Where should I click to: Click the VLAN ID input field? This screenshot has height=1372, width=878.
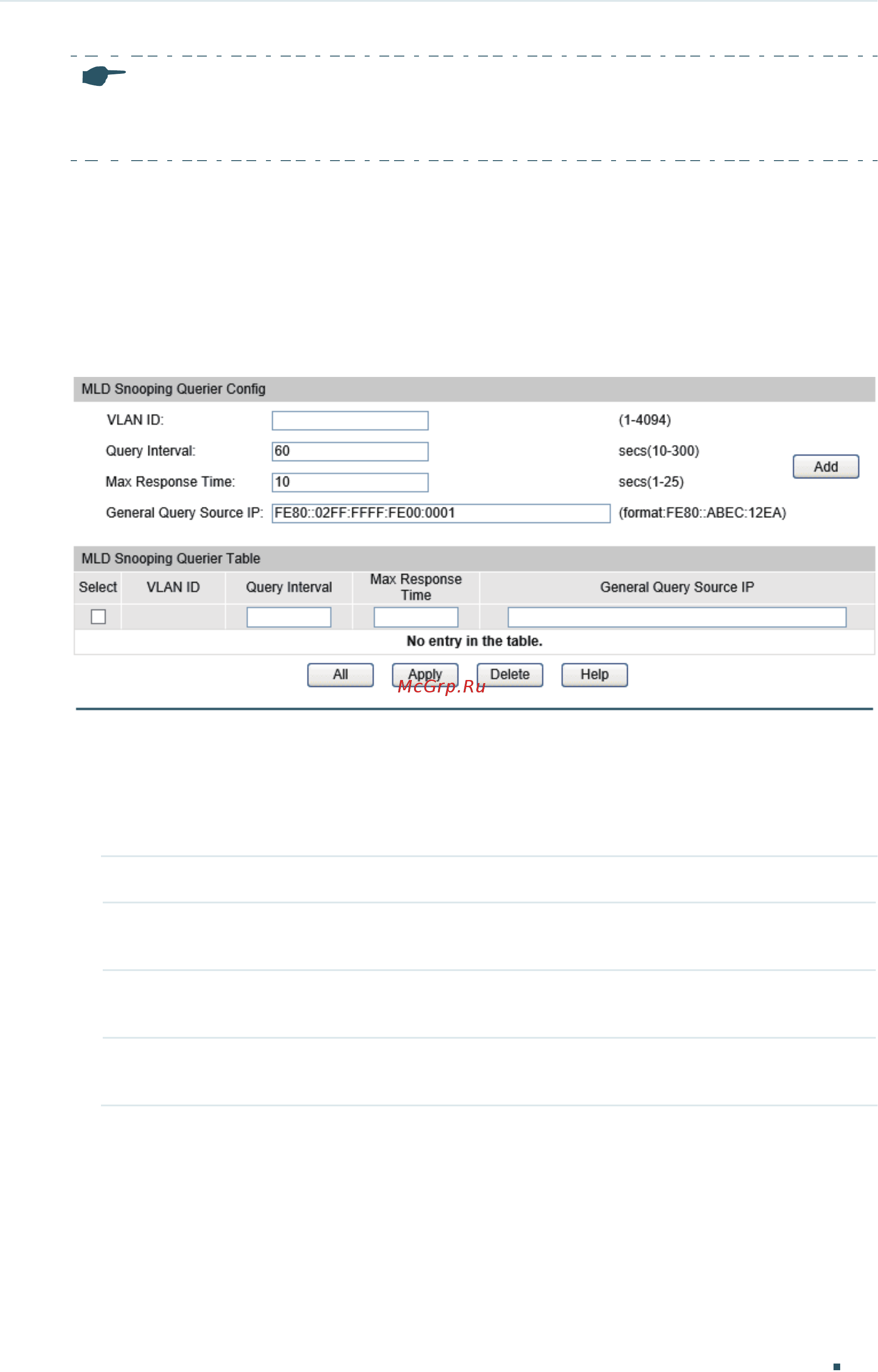point(350,421)
